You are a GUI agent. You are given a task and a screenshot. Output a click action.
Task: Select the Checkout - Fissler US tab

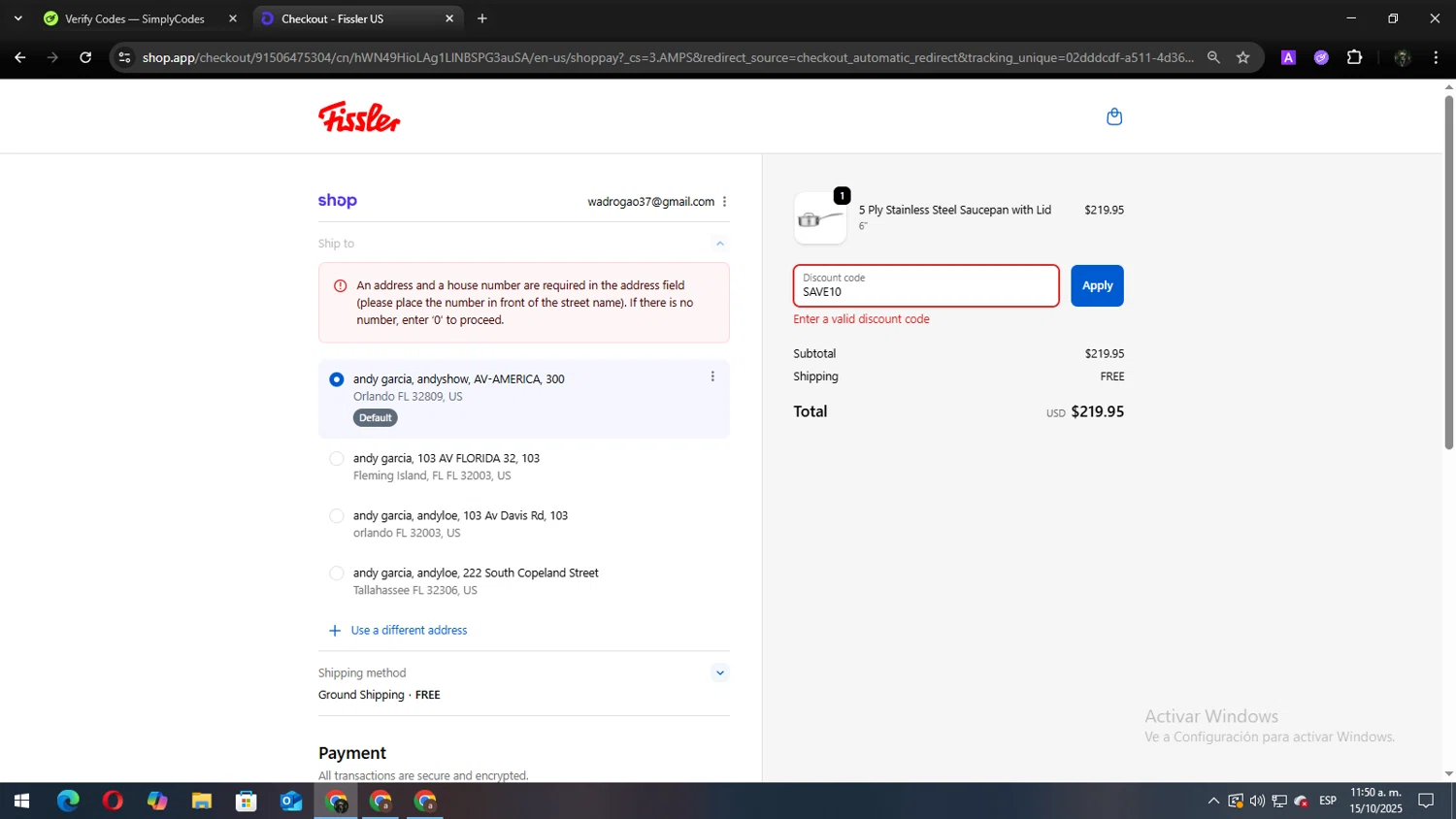point(357,18)
